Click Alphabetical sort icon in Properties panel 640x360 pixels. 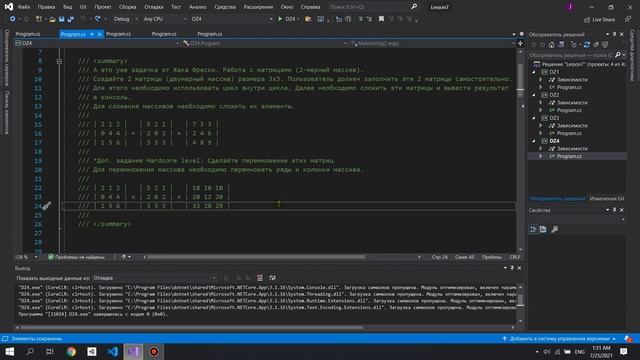[543, 229]
